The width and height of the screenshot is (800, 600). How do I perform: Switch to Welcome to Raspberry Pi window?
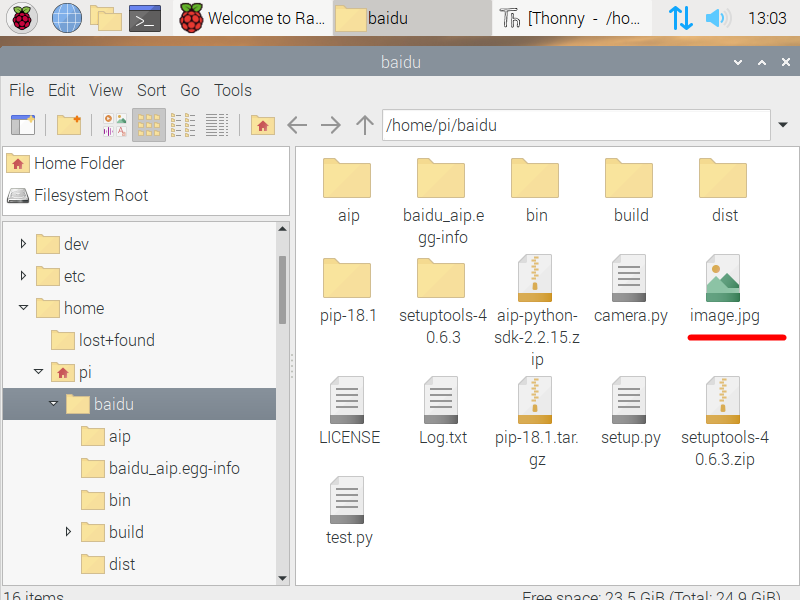[x=253, y=18]
